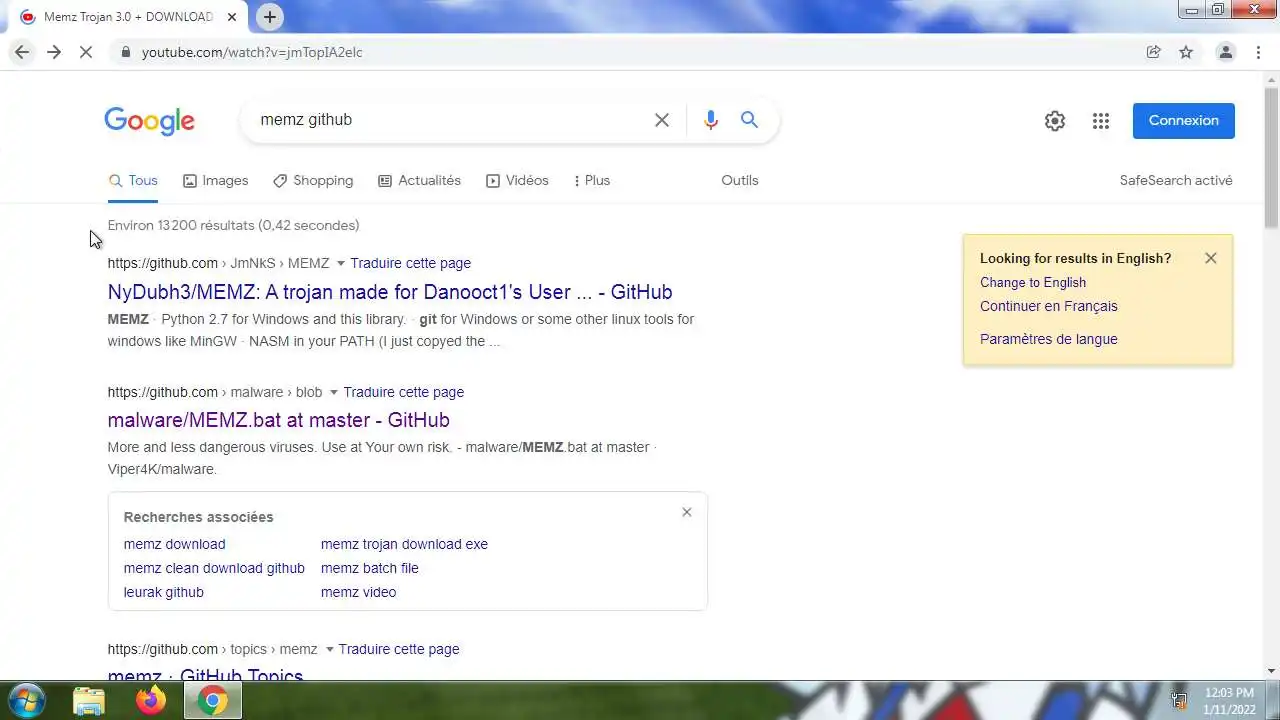The width and height of the screenshot is (1280, 720).
Task: Select the Memz Trojan 3.0 browser tab
Action: (x=128, y=17)
